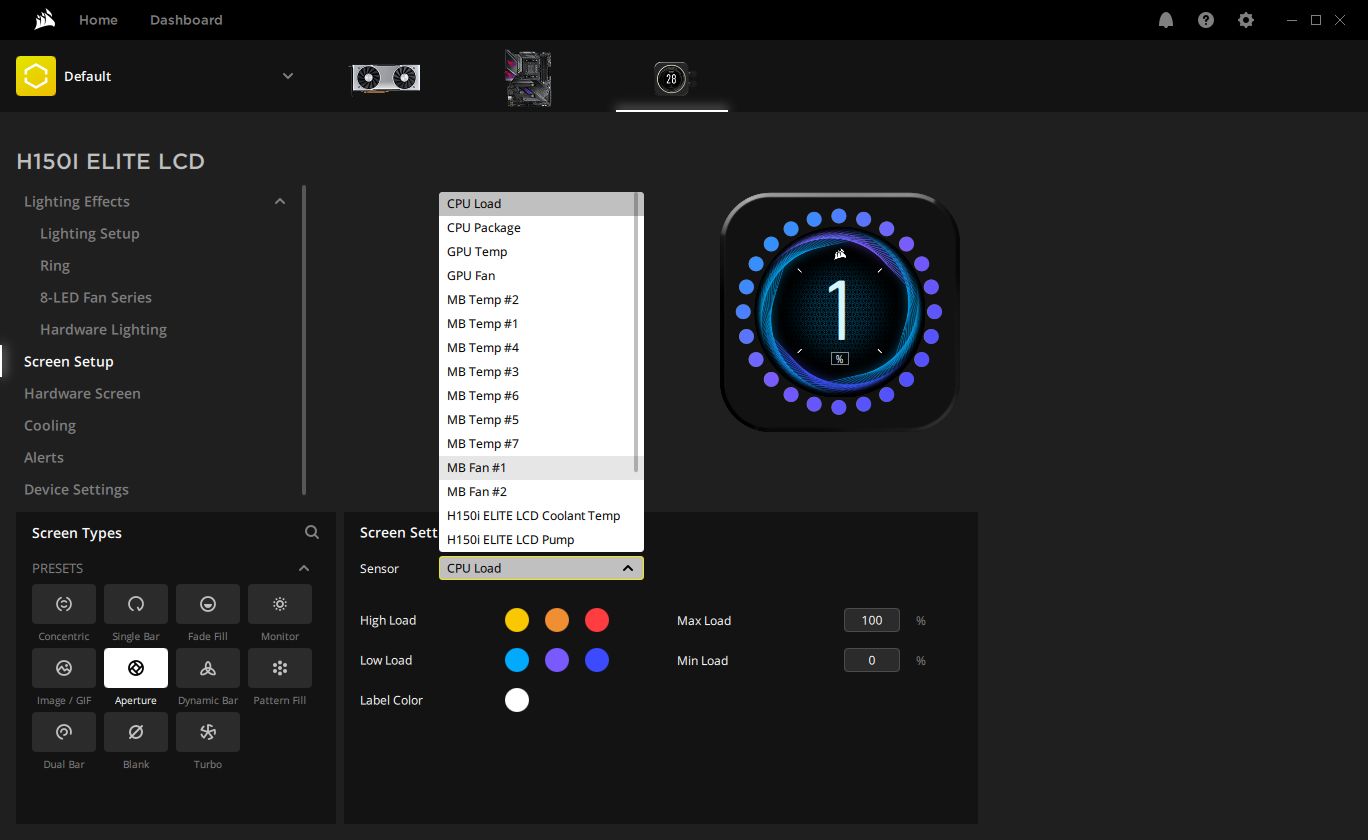Select the Pattern Fill preset
The image size is (1368, 840).
click(280, 668)
